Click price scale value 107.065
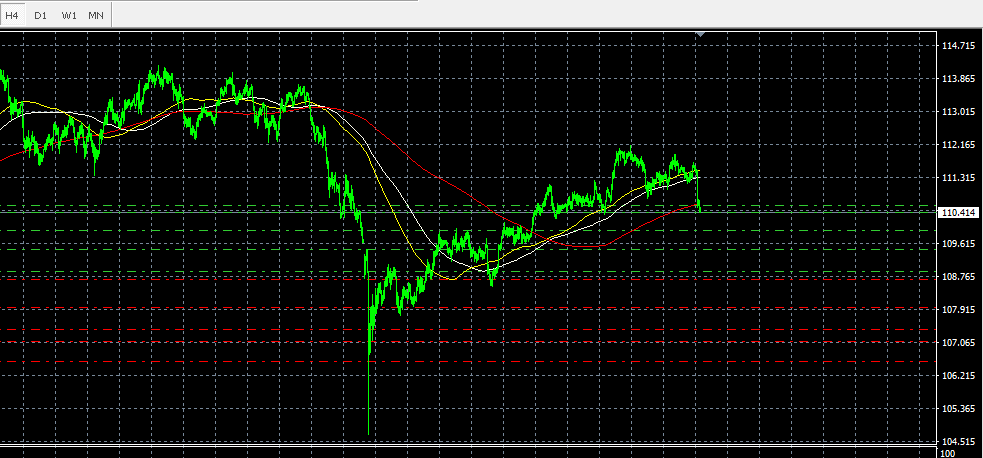 click(x=959, y=343)
